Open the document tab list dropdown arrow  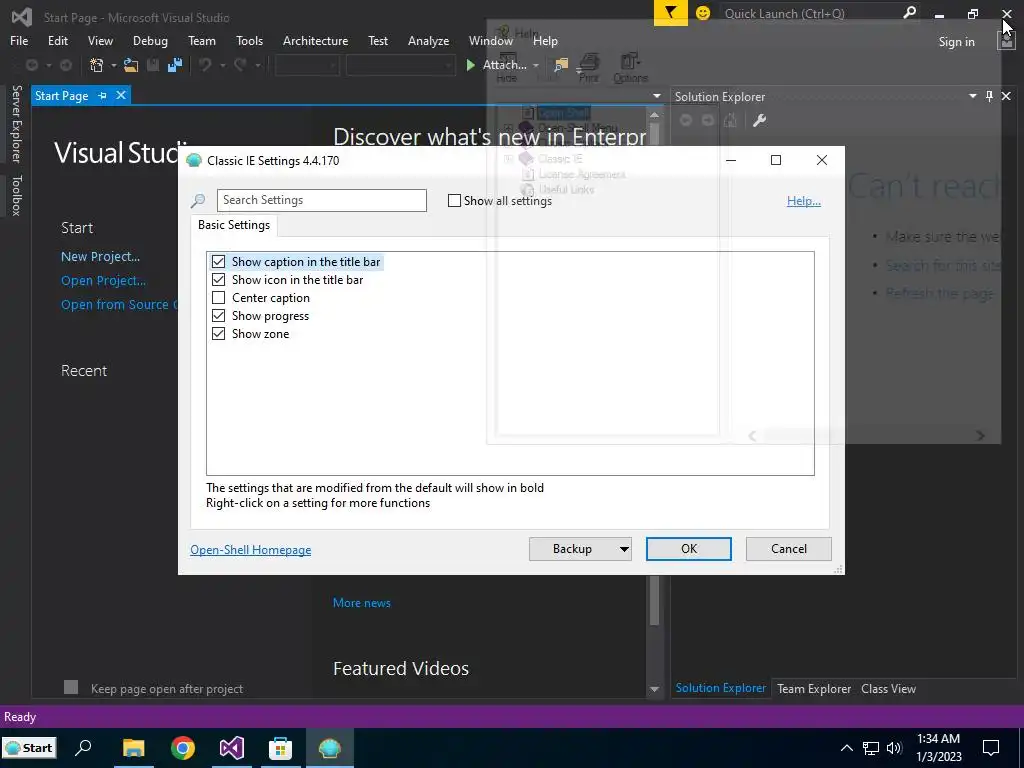[x=656, y=96]
